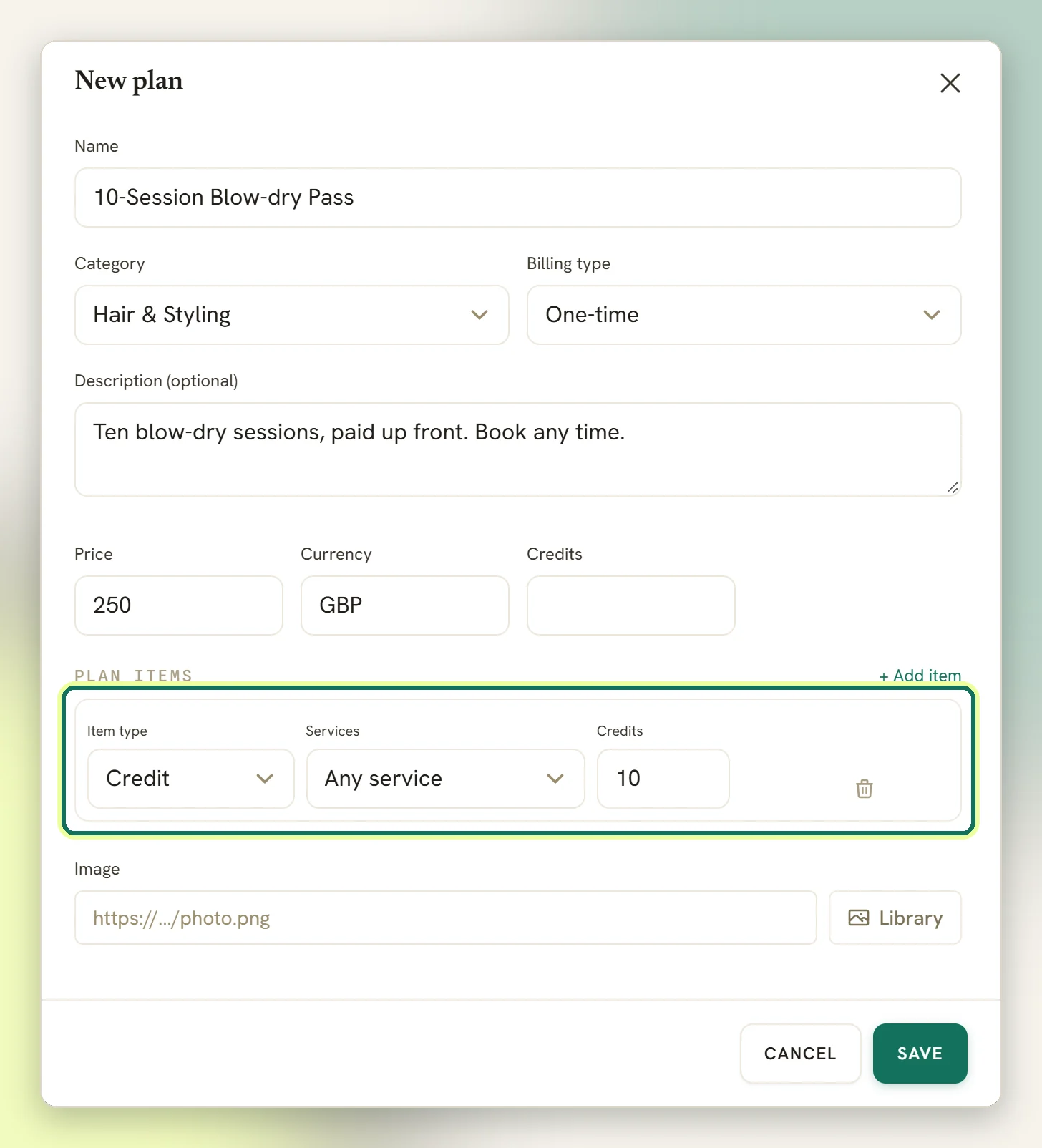Focus the Currency field
Screen dimensions: 1042x1148
point(404,605)
